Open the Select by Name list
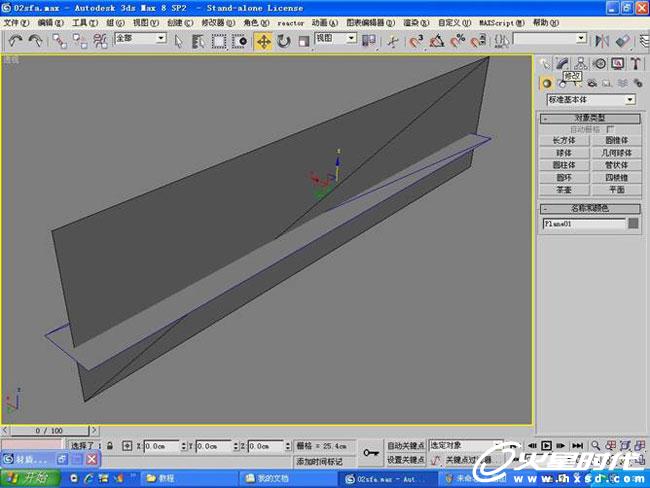 [199, 41]
